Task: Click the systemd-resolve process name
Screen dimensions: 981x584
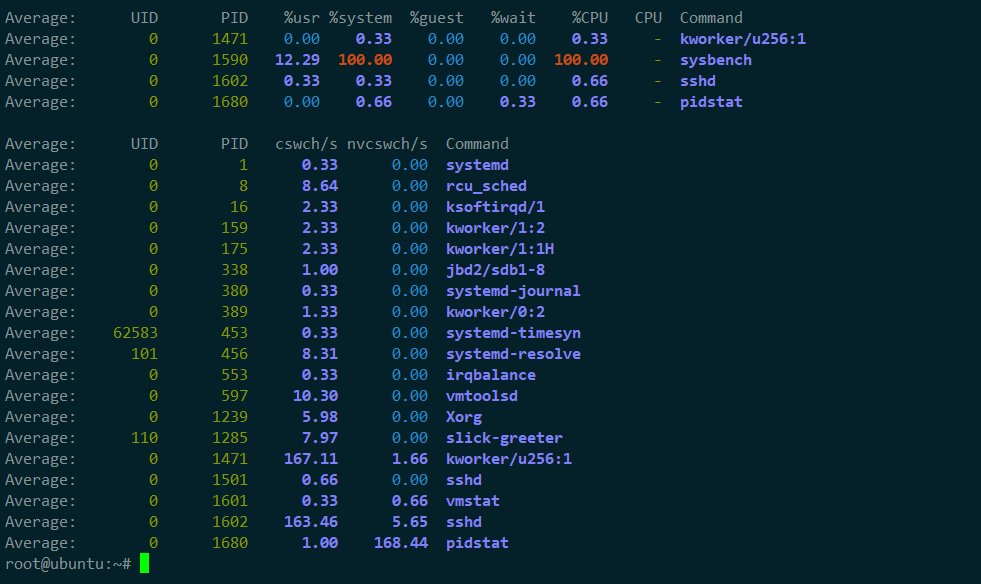Action: 513,354
